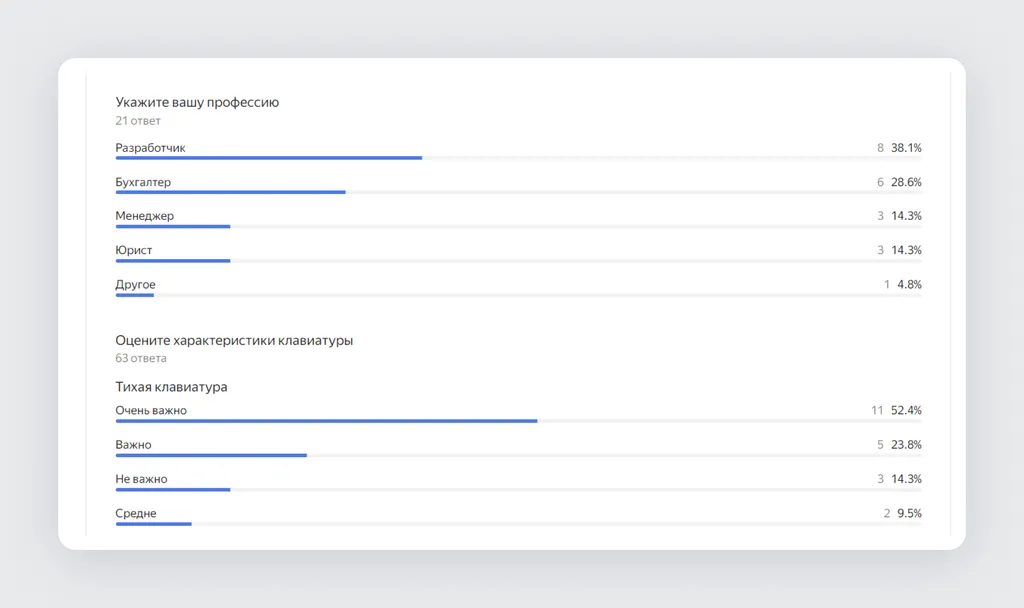Click the 'Очень важно' answer label
The width and height of the screenshot is (1024, 608).
pos(151,411)
